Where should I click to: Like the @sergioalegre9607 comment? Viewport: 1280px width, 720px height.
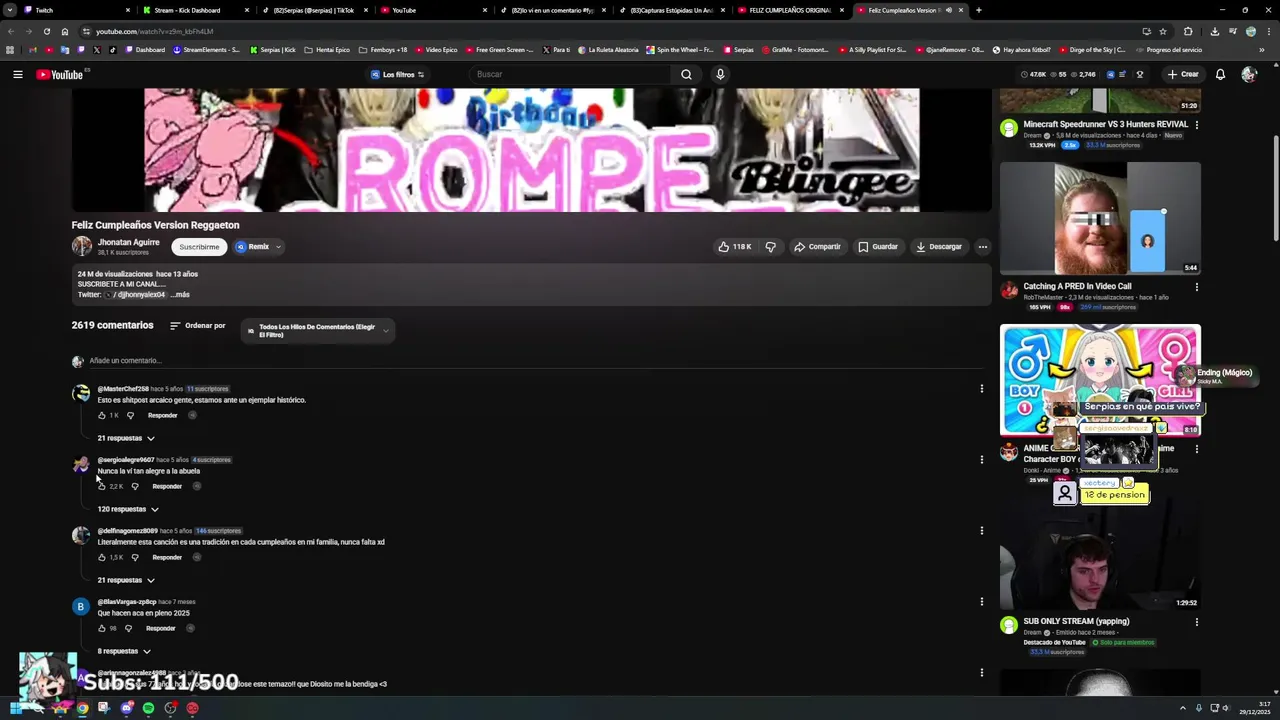point(102,486)
